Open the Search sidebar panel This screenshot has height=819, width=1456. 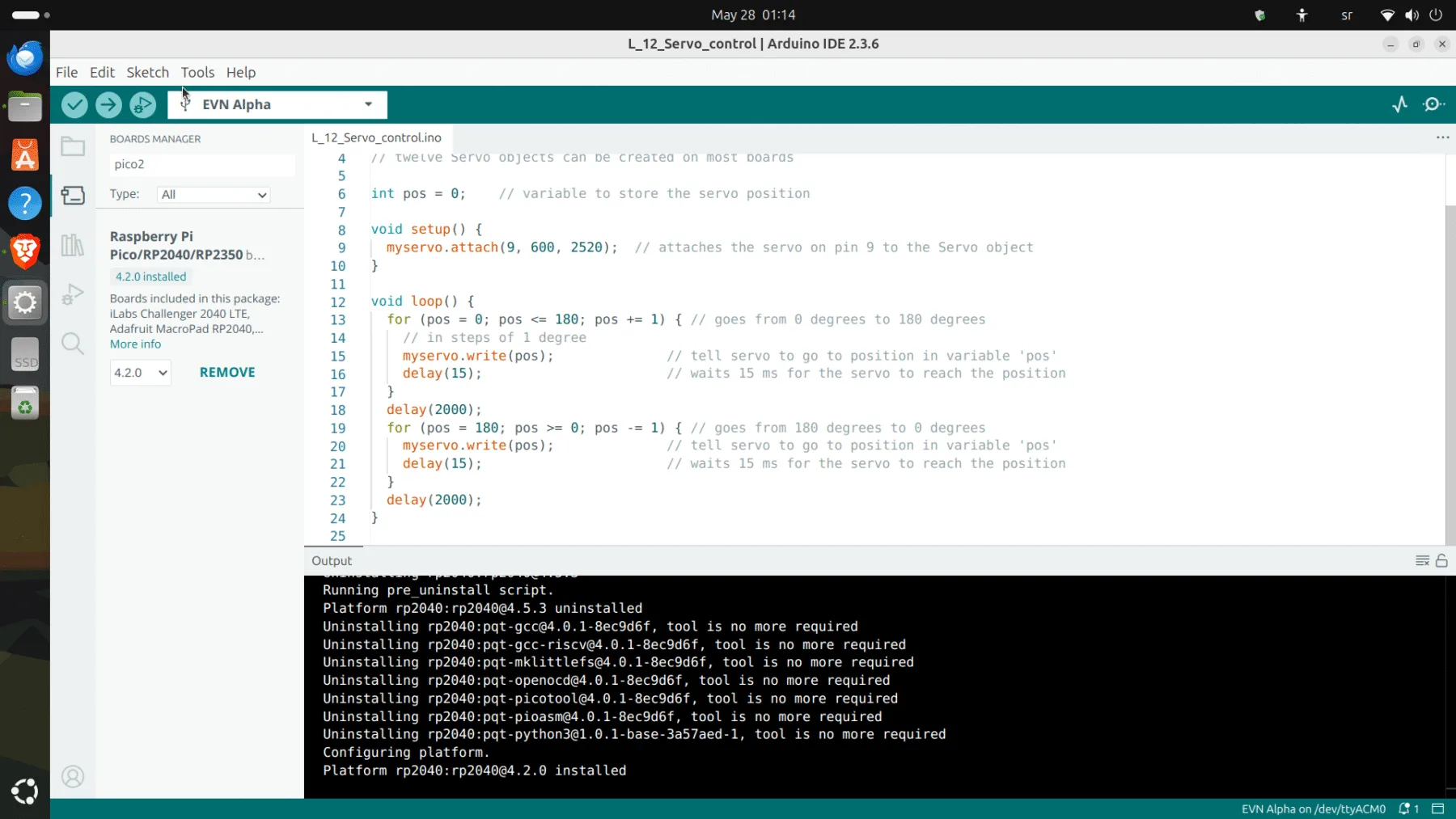click(x=73, y=344)
